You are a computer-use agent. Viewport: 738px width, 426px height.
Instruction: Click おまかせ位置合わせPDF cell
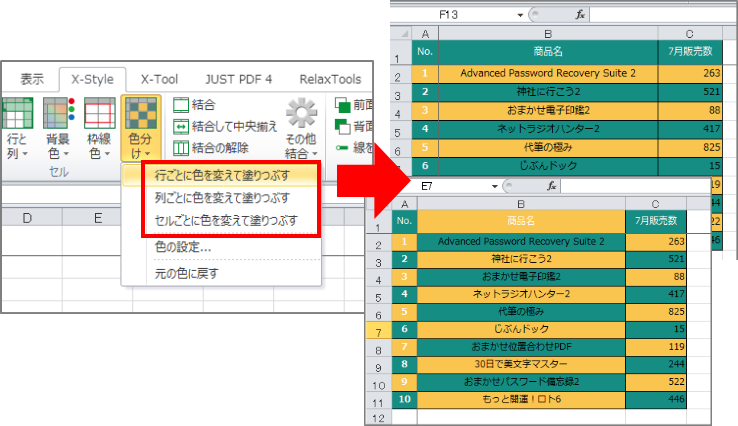click(x=521, y=347)
